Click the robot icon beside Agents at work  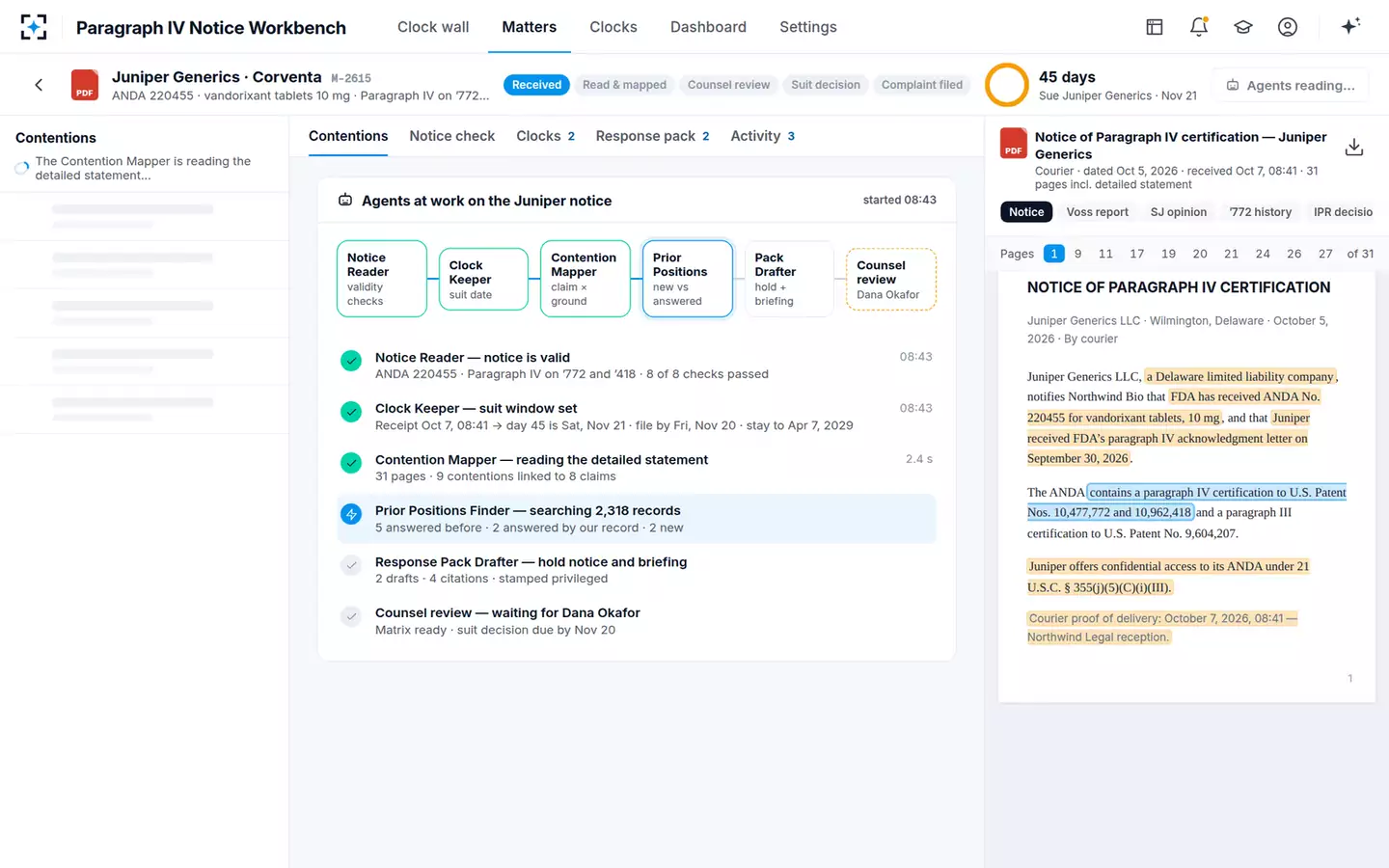coord(345,201)
